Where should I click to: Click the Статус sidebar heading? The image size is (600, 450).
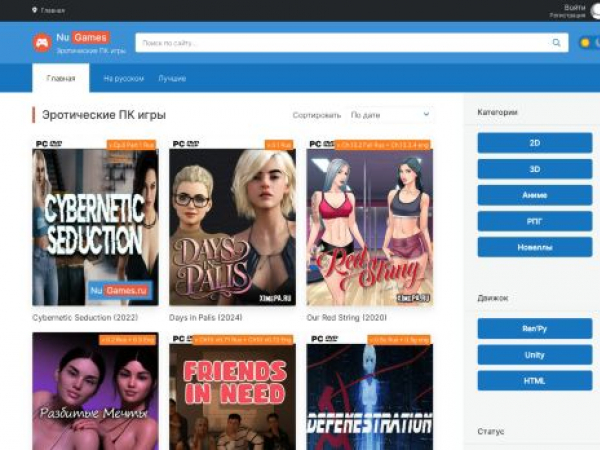(491, 431)
